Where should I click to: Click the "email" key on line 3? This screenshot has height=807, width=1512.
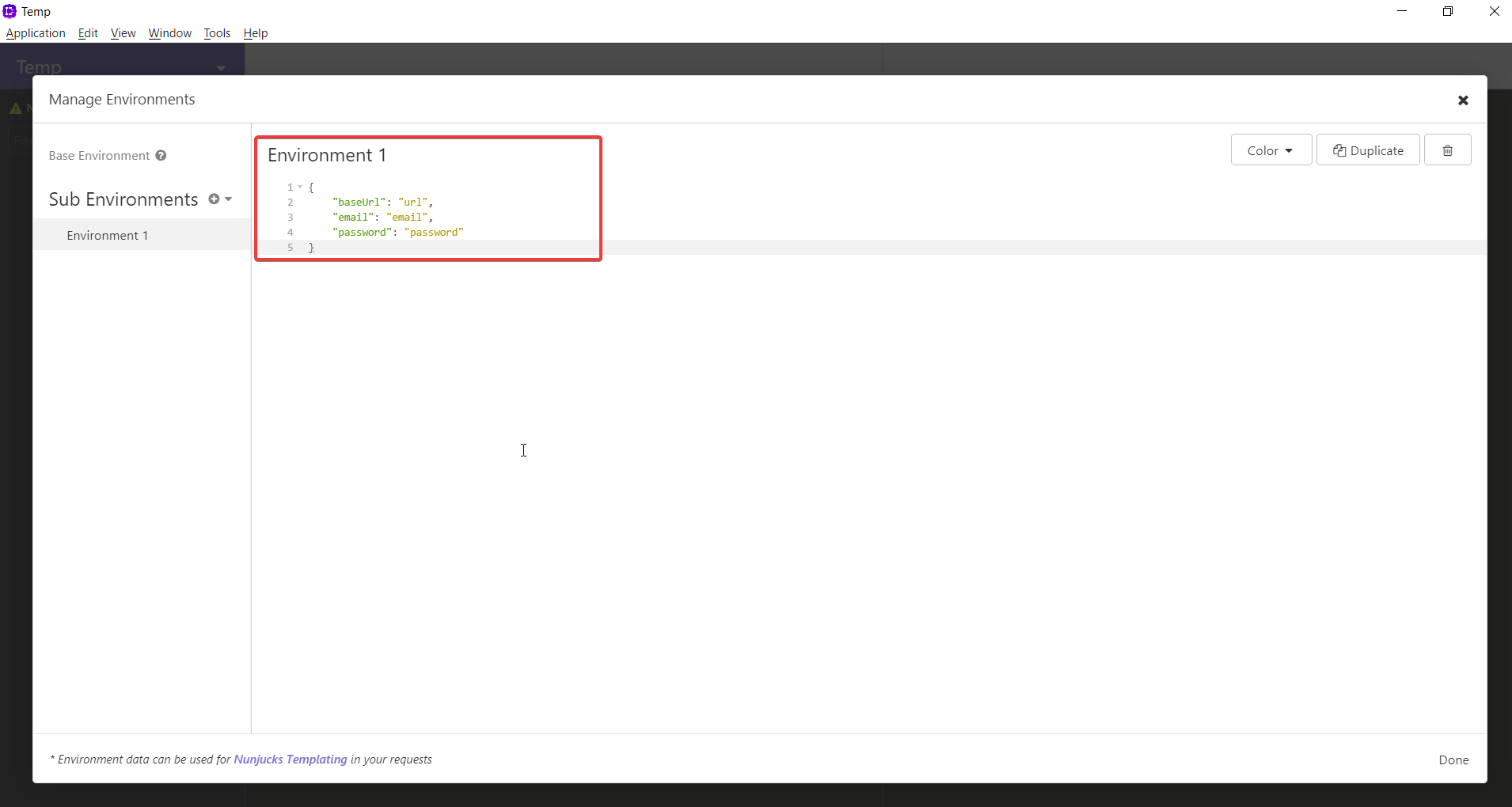coord(353,218)
